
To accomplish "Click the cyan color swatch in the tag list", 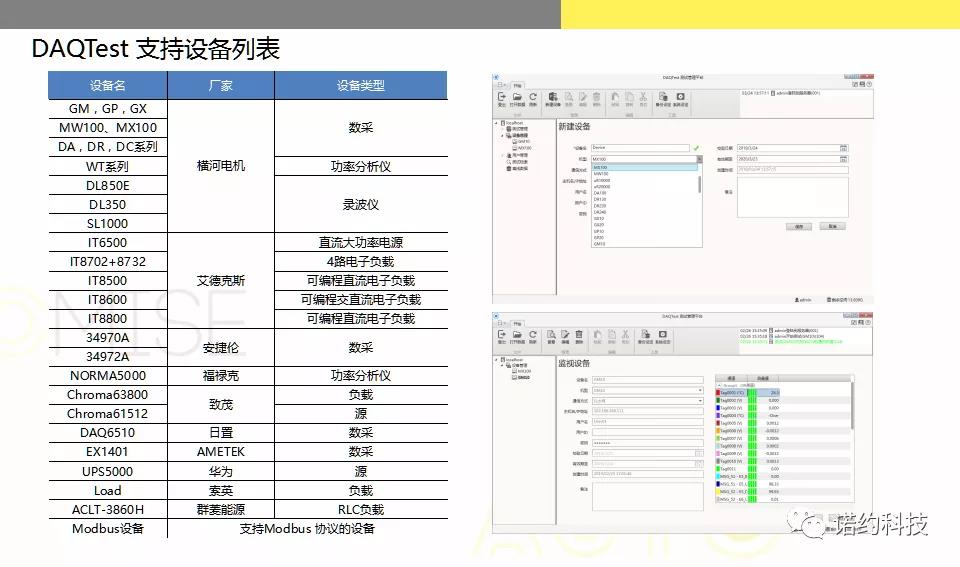I will tap(718, 476).
